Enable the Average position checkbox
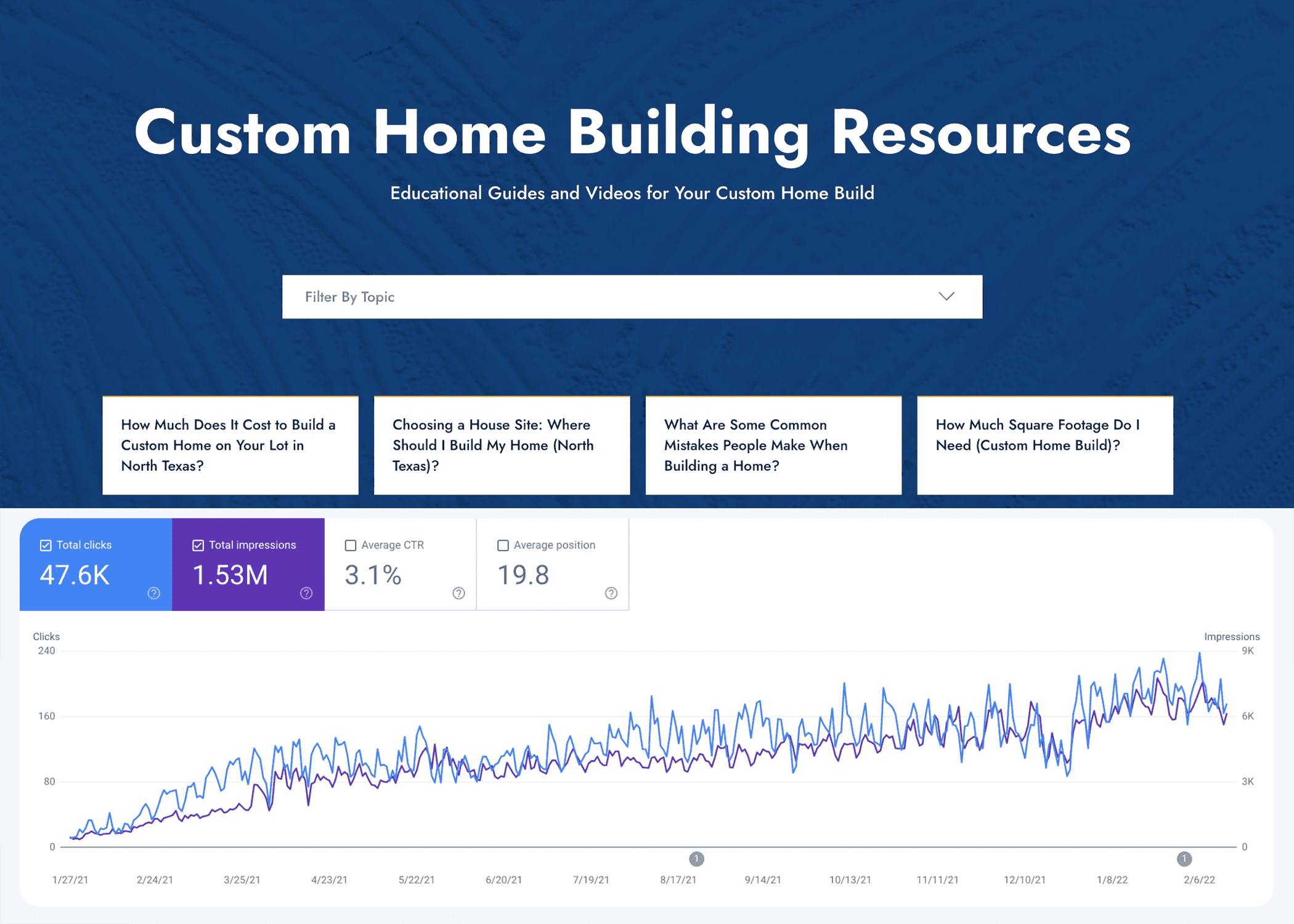Image resolution: width=1294 pixels, height=924 pixels. (503, 545)
